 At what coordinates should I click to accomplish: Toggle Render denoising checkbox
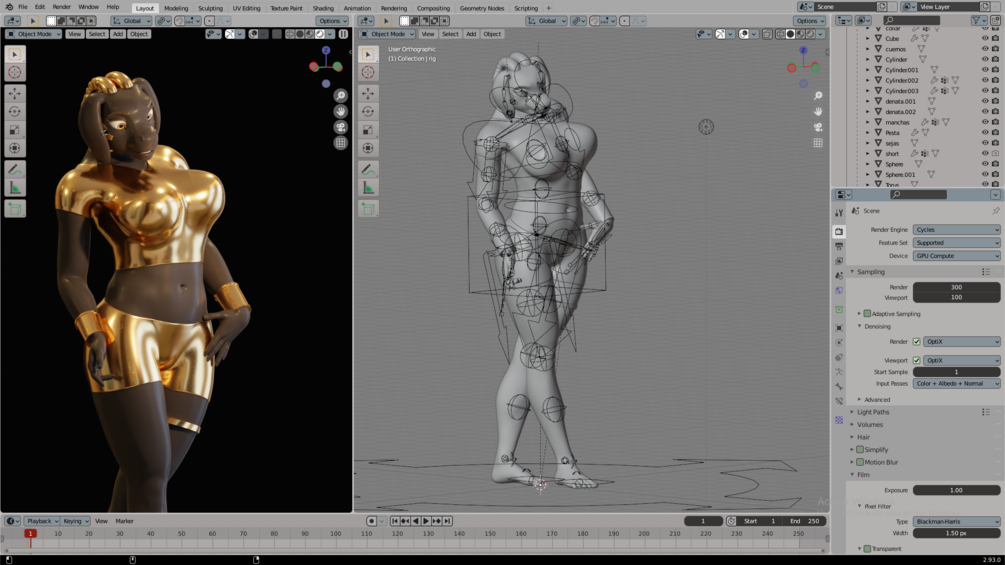pos(917,342)
